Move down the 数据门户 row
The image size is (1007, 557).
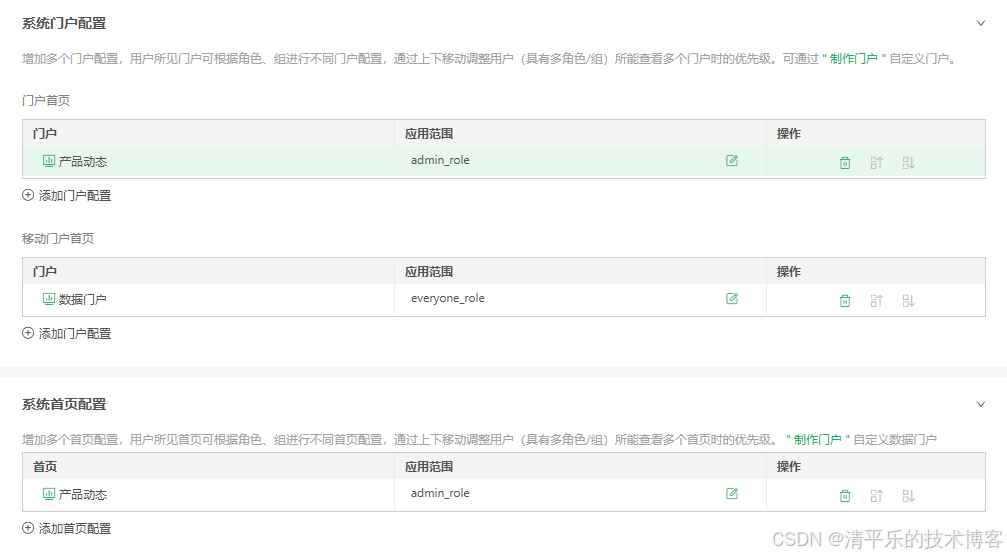coord(908,301)
